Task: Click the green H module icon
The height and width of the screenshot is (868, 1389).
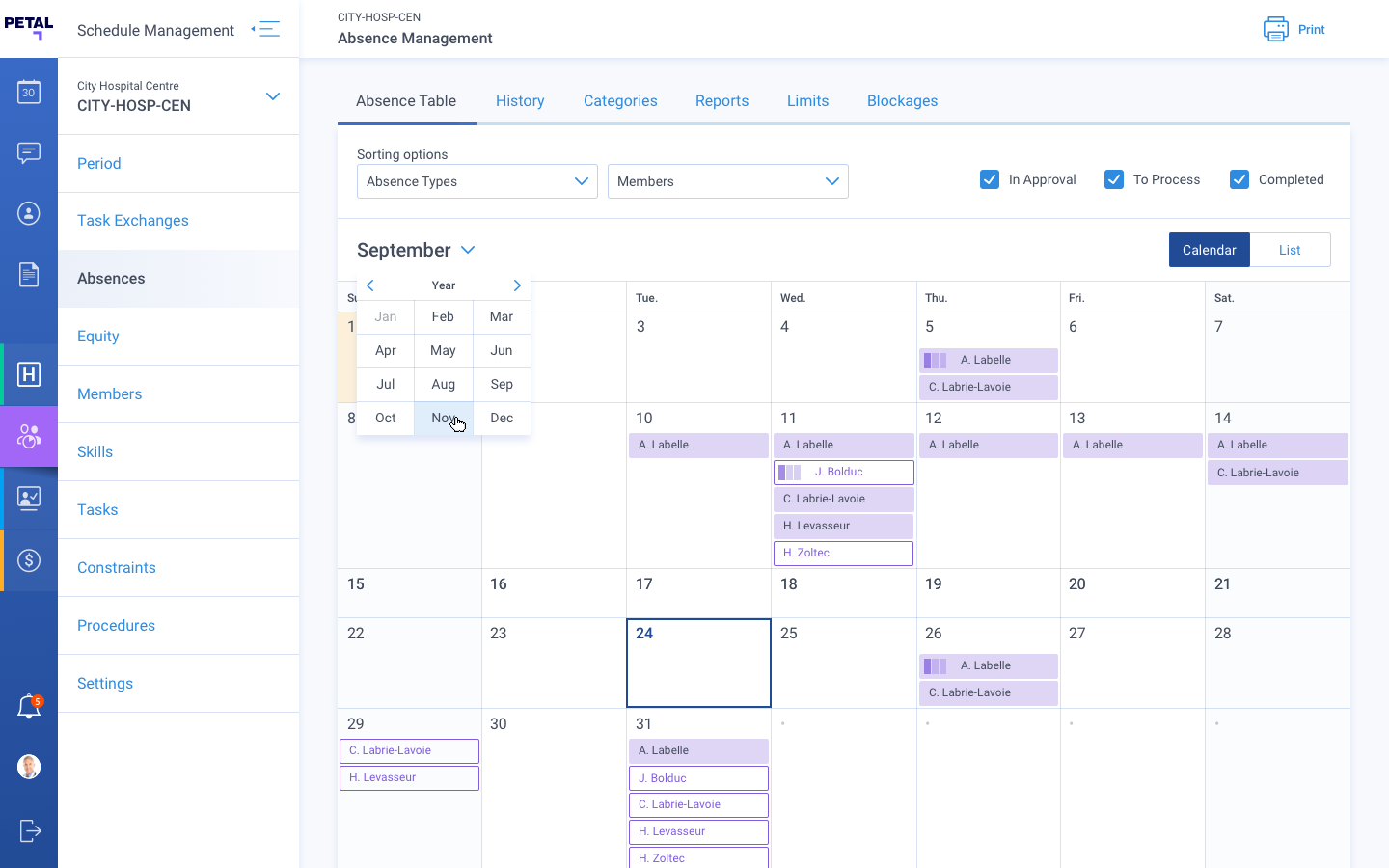Action: click(x=29, y=374)
